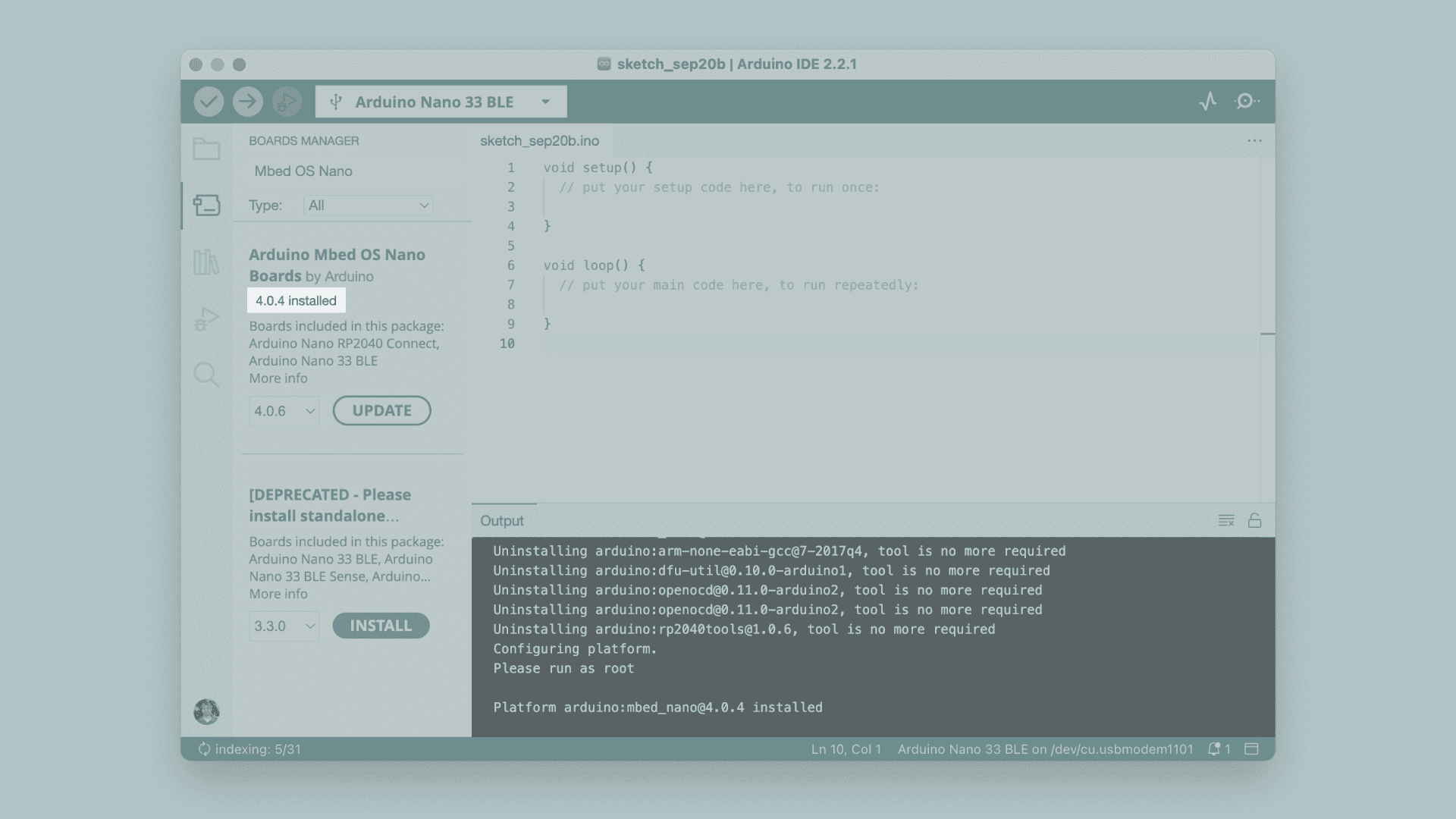Expand the Type All filter dropdown

click(x=369, y=206)
